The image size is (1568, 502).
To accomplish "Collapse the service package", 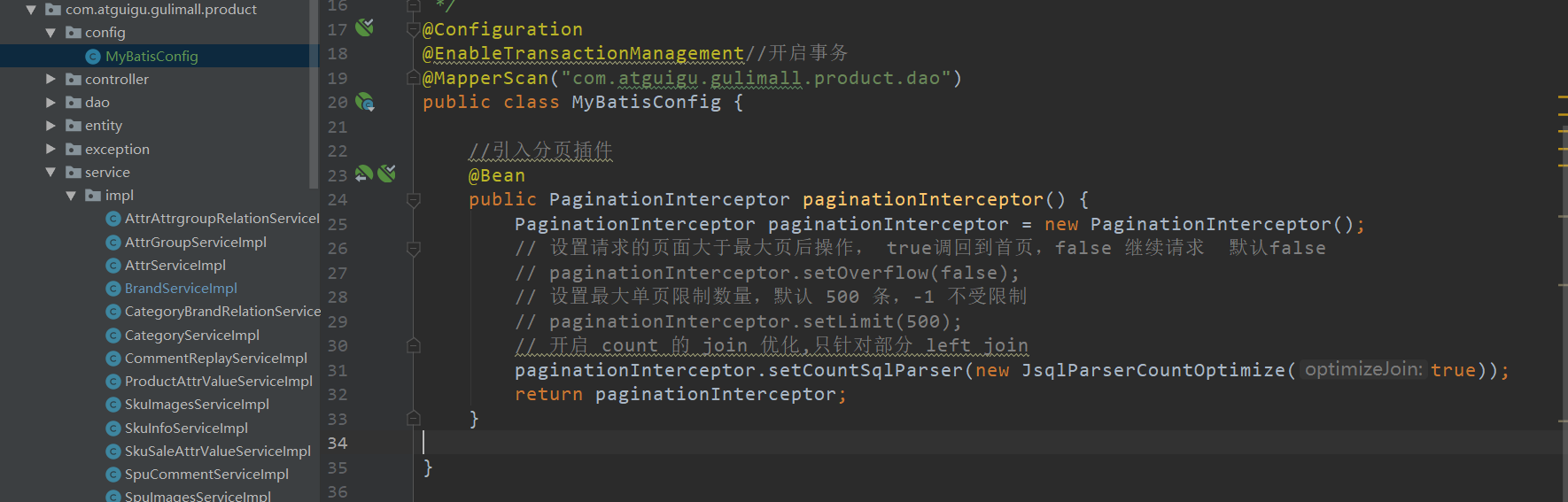I will [50, 173].
